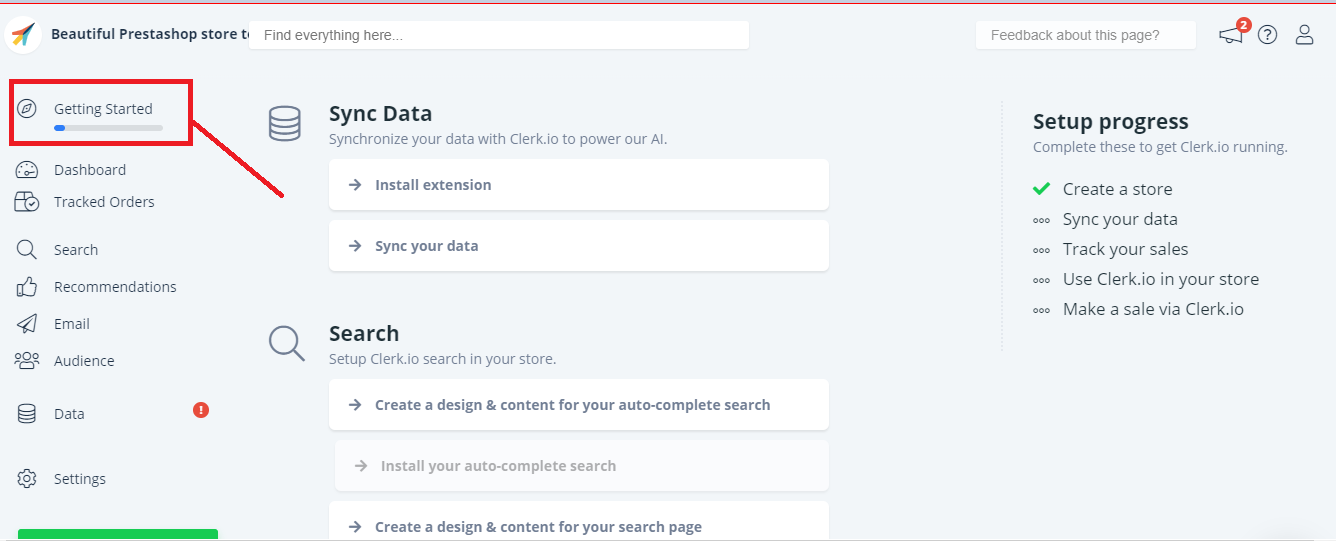The height and width of the screenshot is (541, 1336).
Task: Click the Recommendations thumbs-up icon
Action: click(x=27, y=287)
